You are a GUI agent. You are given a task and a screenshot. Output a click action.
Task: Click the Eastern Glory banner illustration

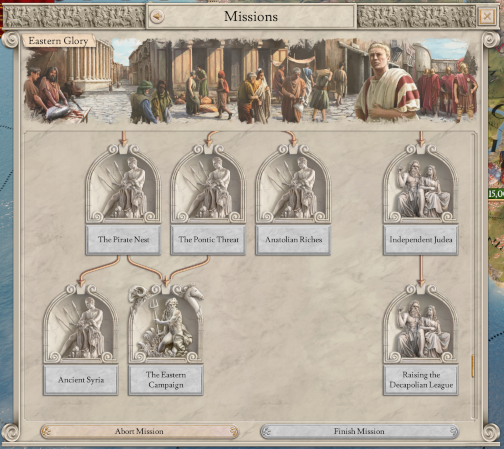(x=251, y=80)
